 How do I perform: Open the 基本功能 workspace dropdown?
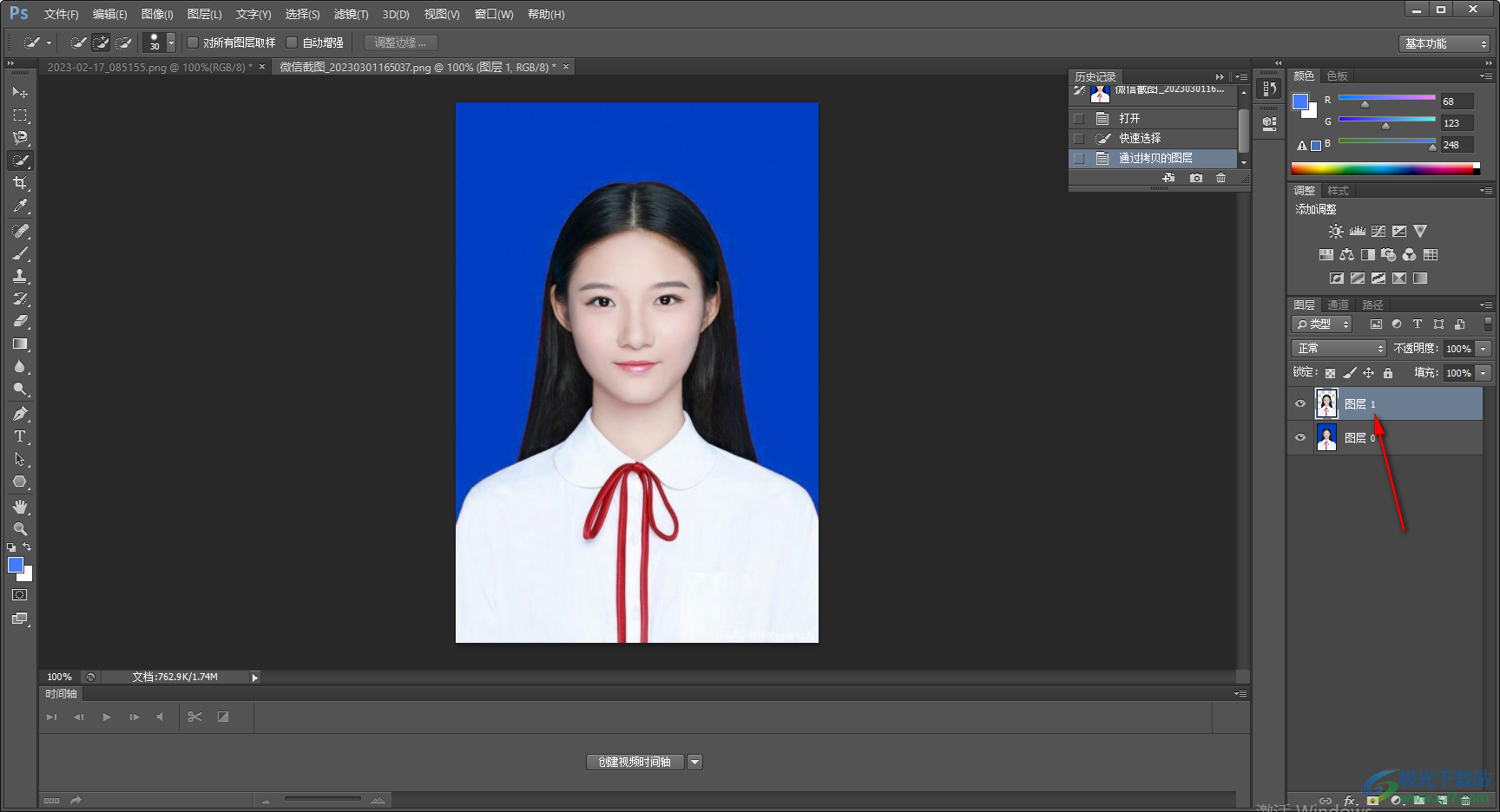(x=1444, y=43)
